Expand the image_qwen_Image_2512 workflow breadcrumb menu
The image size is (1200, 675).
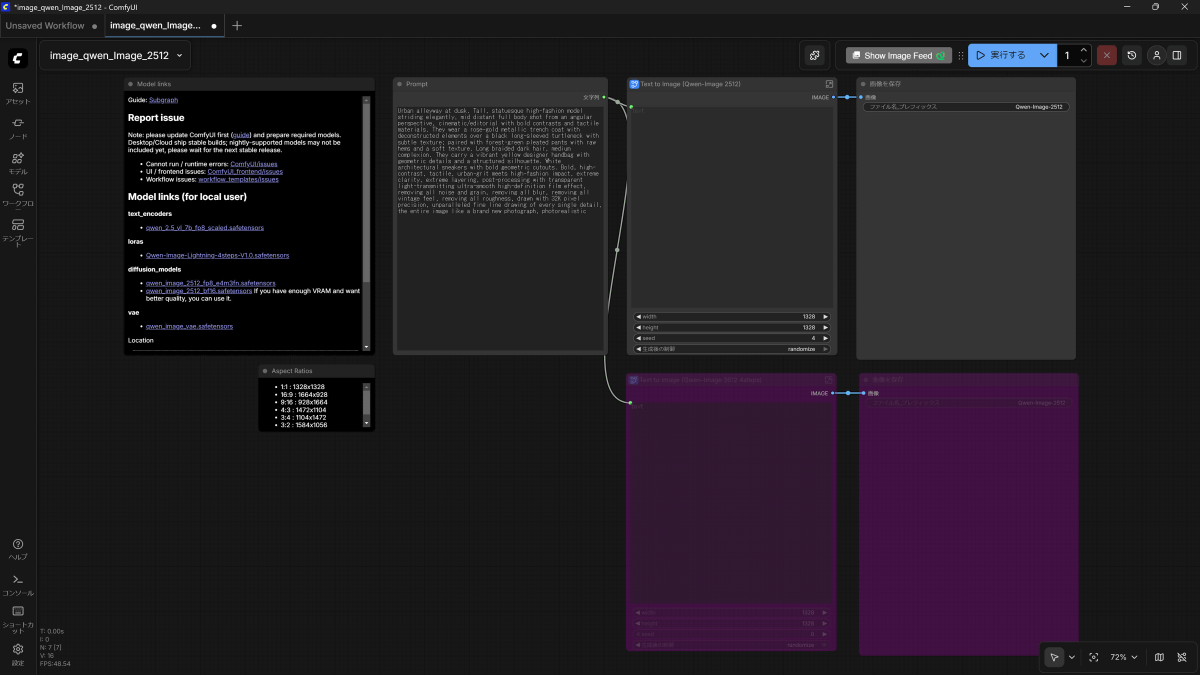[x=180, y=56]
